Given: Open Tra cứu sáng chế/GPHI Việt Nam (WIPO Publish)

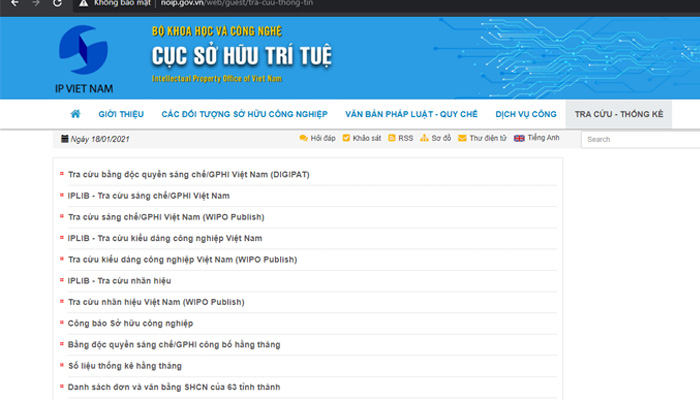Looking at the screenshot, I should click(x=166, y=217).
